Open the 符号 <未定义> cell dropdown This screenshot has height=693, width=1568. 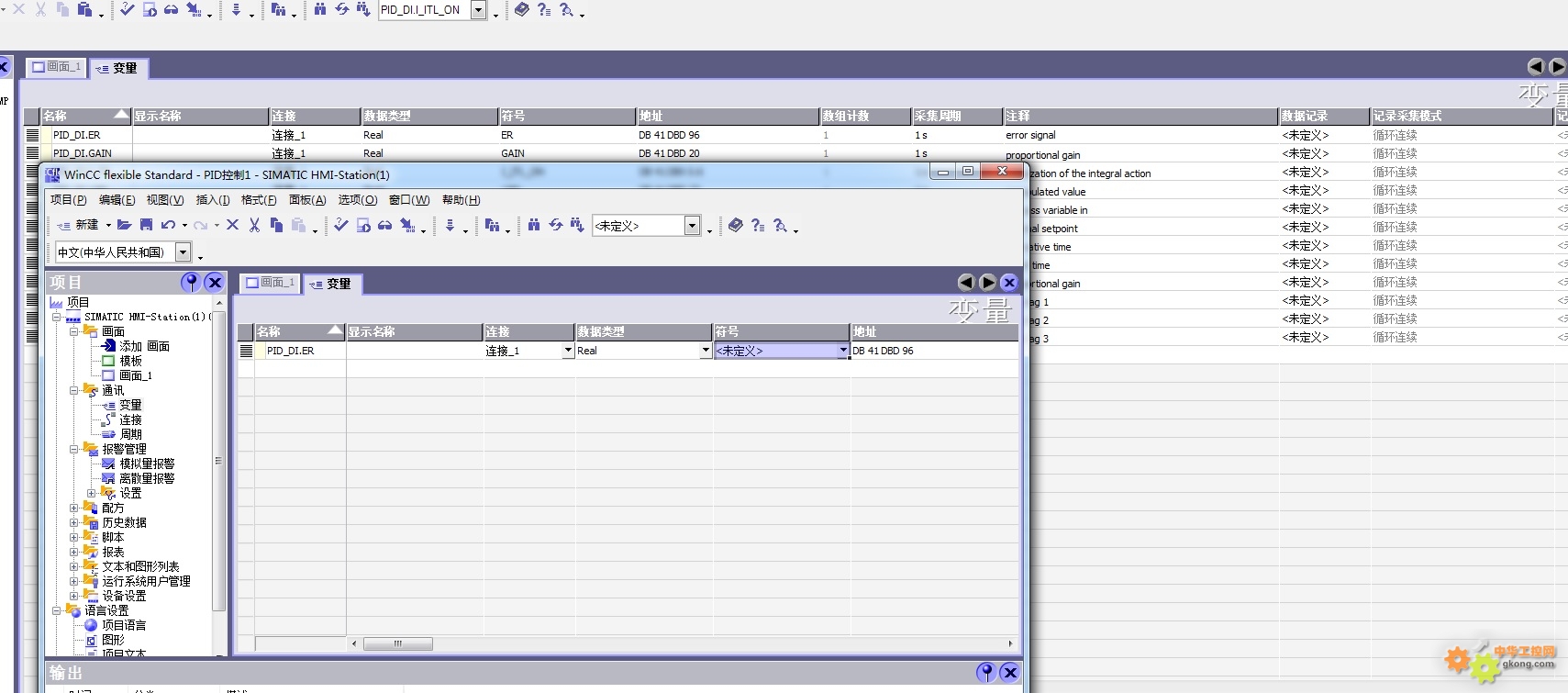click(843, 351)
